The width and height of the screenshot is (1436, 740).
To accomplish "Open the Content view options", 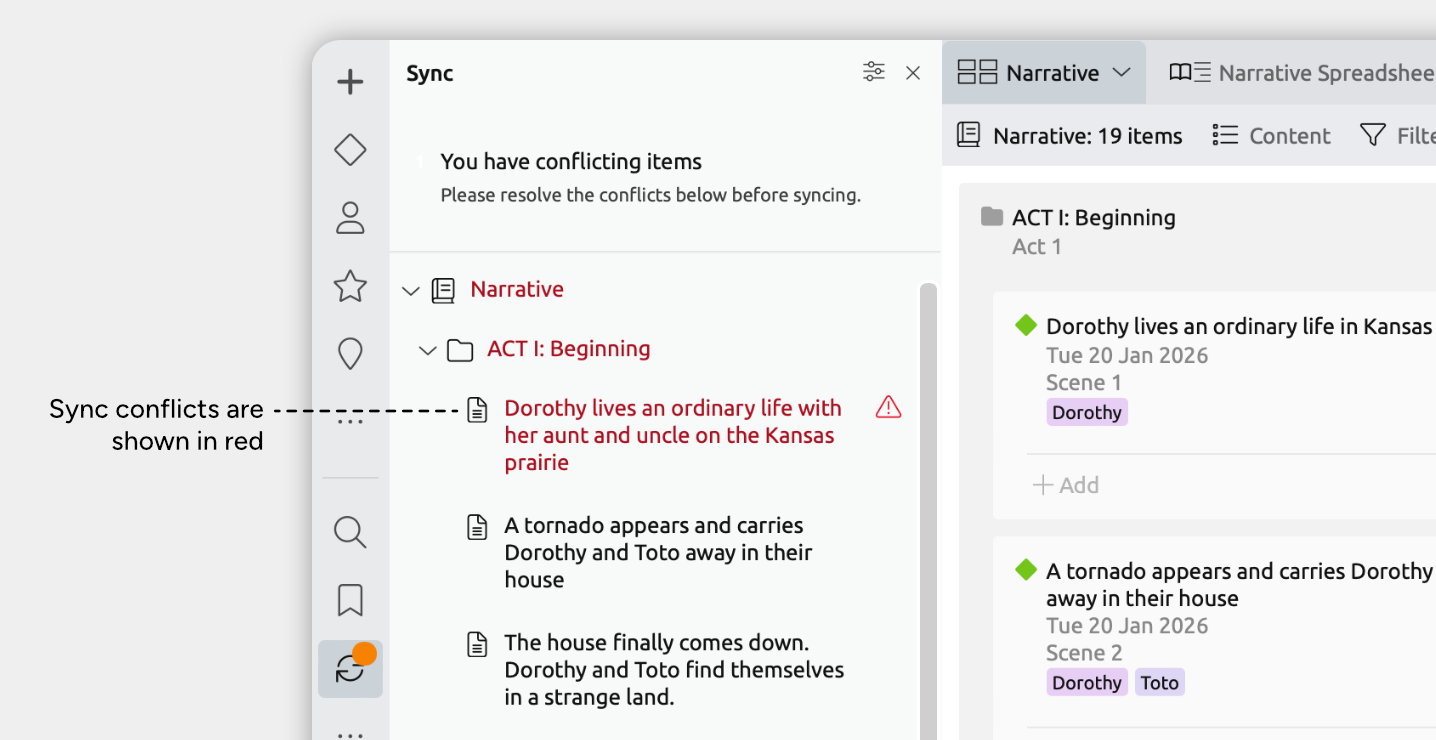I will pos(1271,135).
